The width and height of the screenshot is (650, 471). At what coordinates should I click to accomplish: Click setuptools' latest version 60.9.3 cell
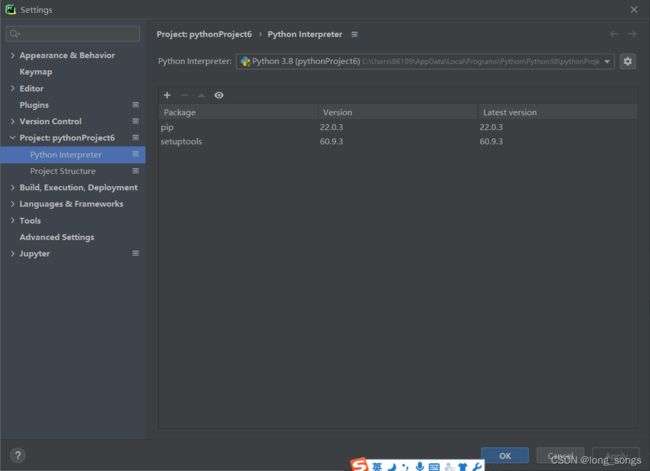(491, 141)
